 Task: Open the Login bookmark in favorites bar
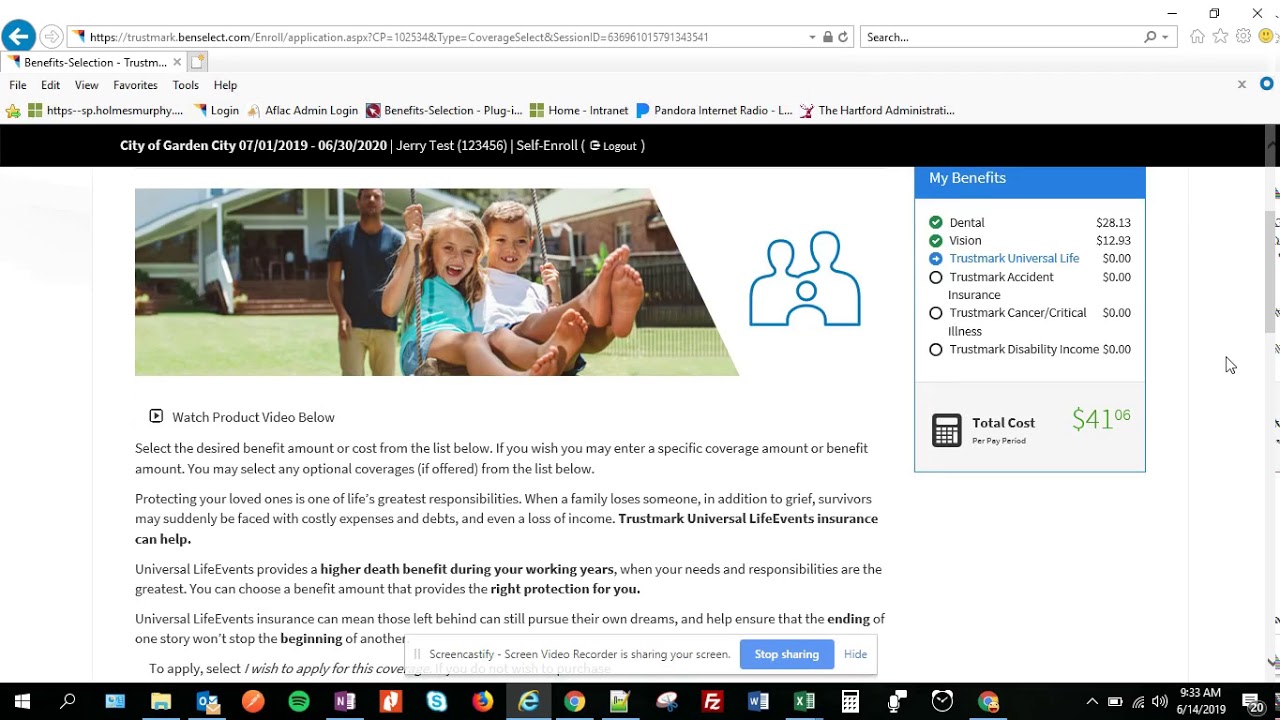pyautogui.click(x=216, y=111)
